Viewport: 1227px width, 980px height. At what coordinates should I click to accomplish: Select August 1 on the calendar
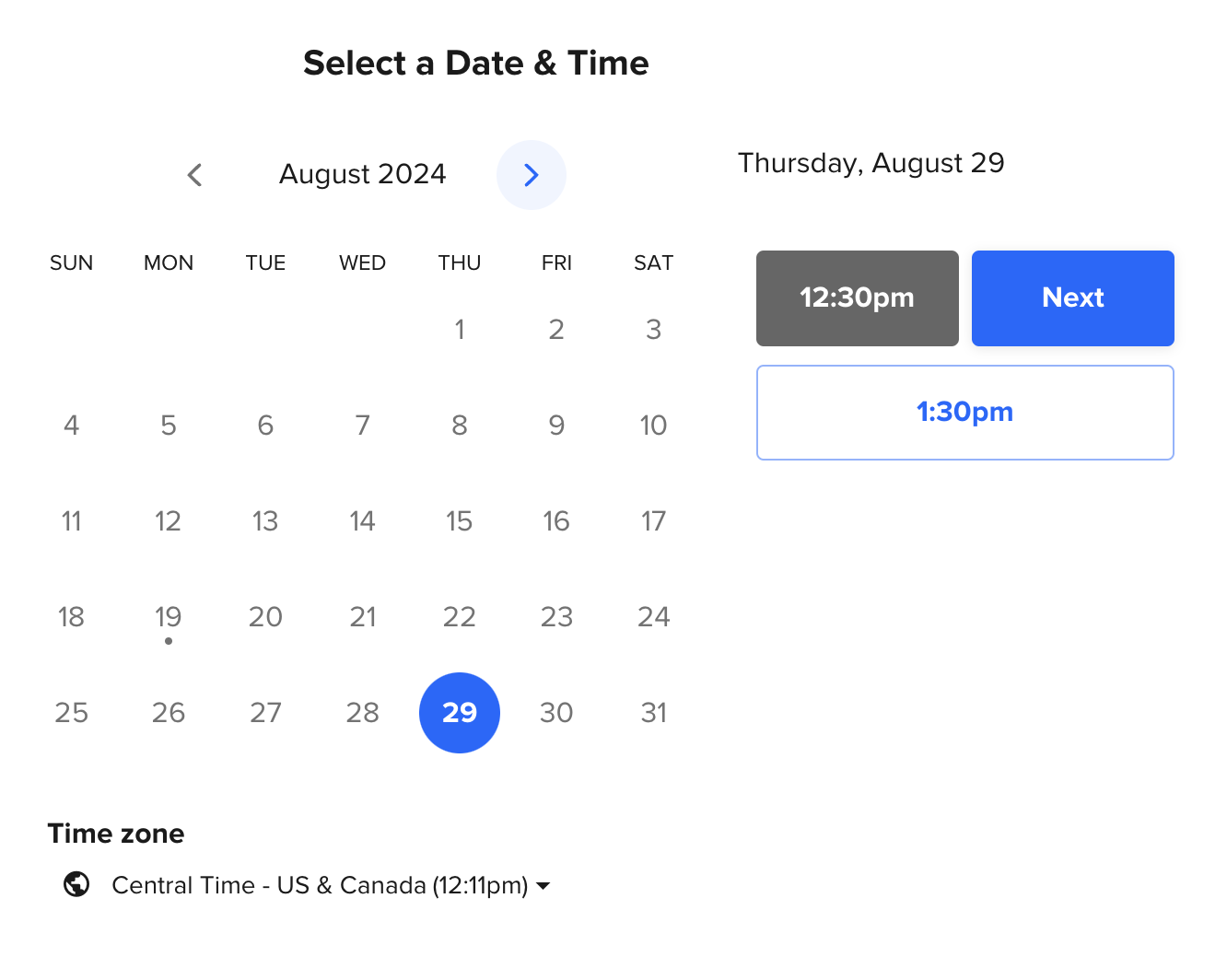coord(460,329)
